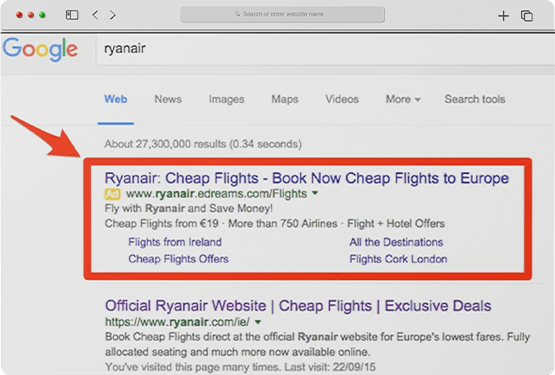Go back with the left arrow
The height and width of the screenshot is (375, 555).
pyautogui.click(x=95, y=15)
